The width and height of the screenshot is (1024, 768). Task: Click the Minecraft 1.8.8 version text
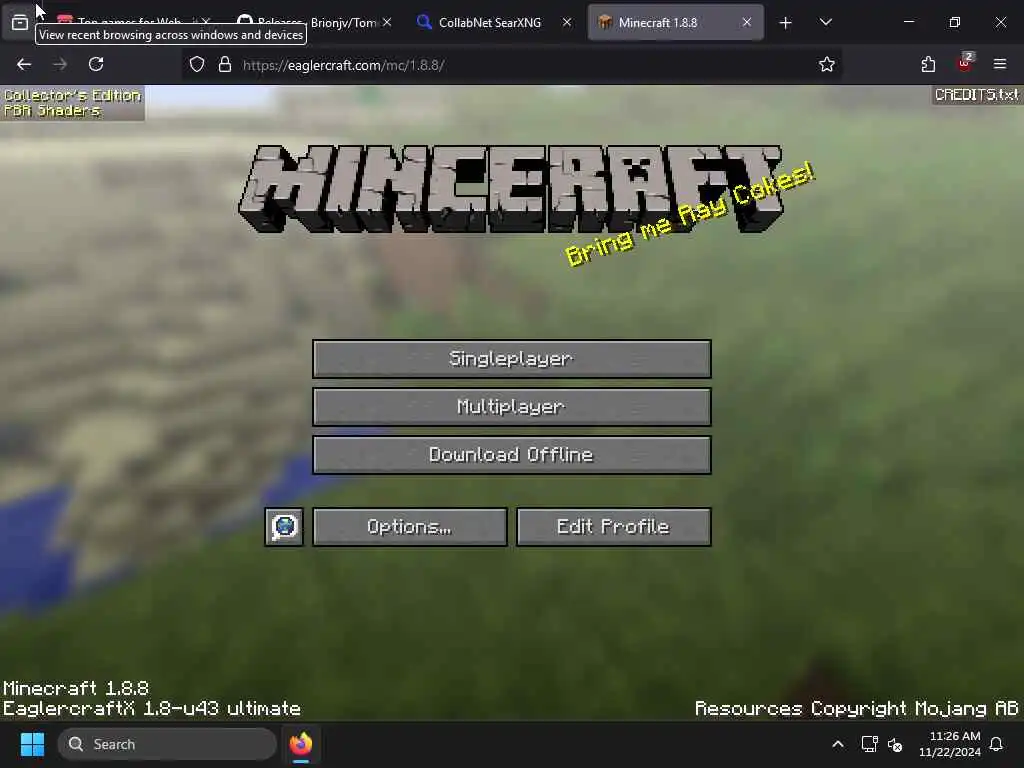(76, 688)
